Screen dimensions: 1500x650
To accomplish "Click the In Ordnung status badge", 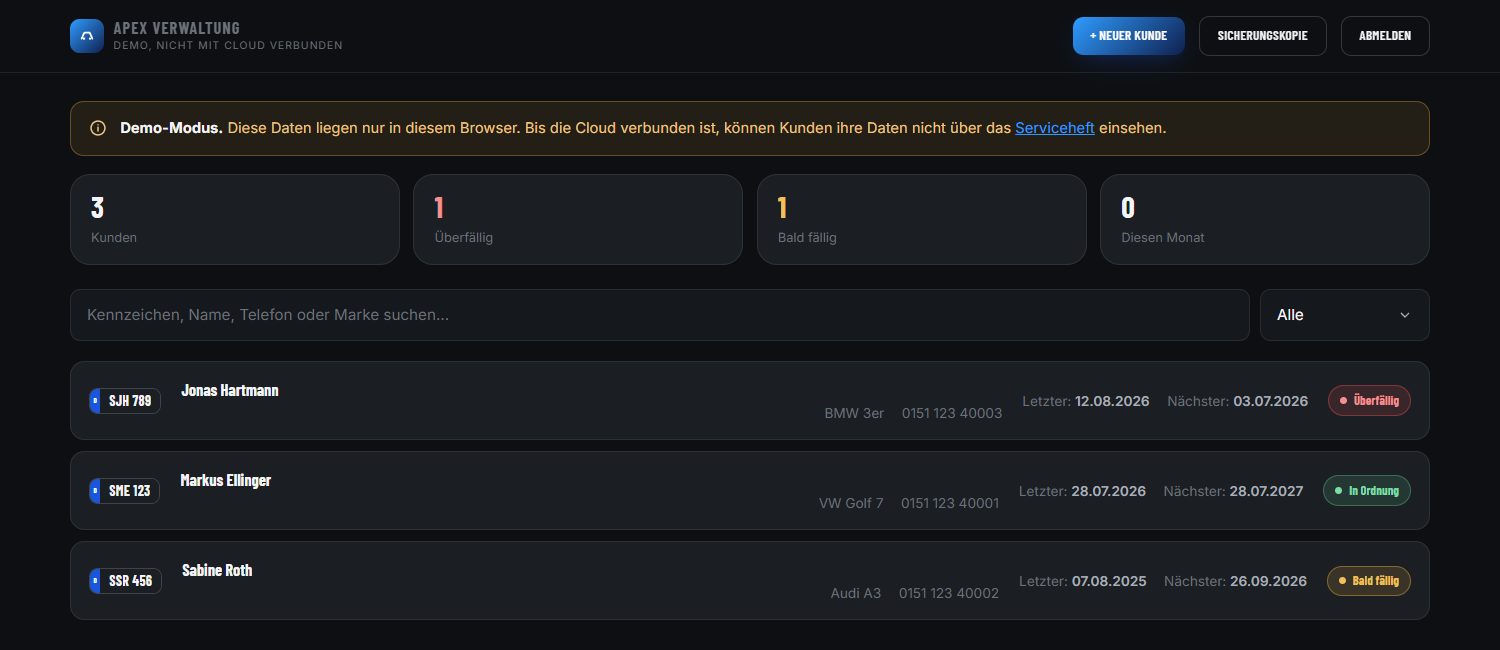I will (1367, 491).
